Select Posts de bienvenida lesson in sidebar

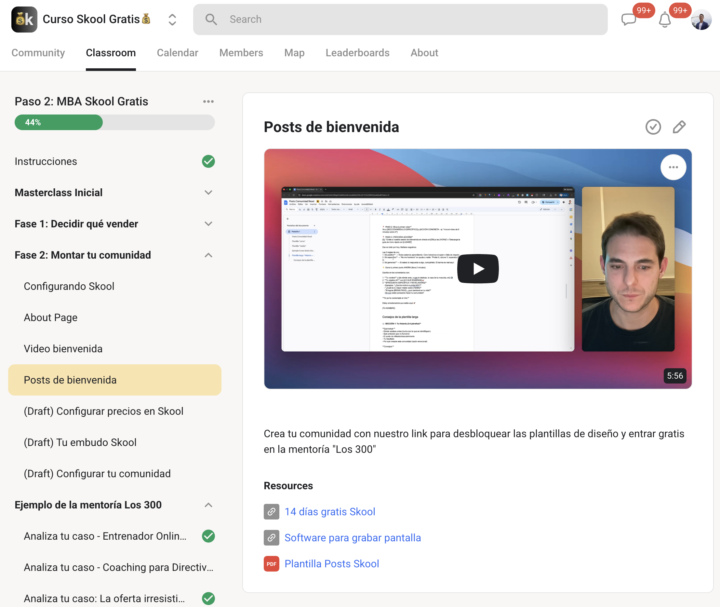(x=115, y=380)
